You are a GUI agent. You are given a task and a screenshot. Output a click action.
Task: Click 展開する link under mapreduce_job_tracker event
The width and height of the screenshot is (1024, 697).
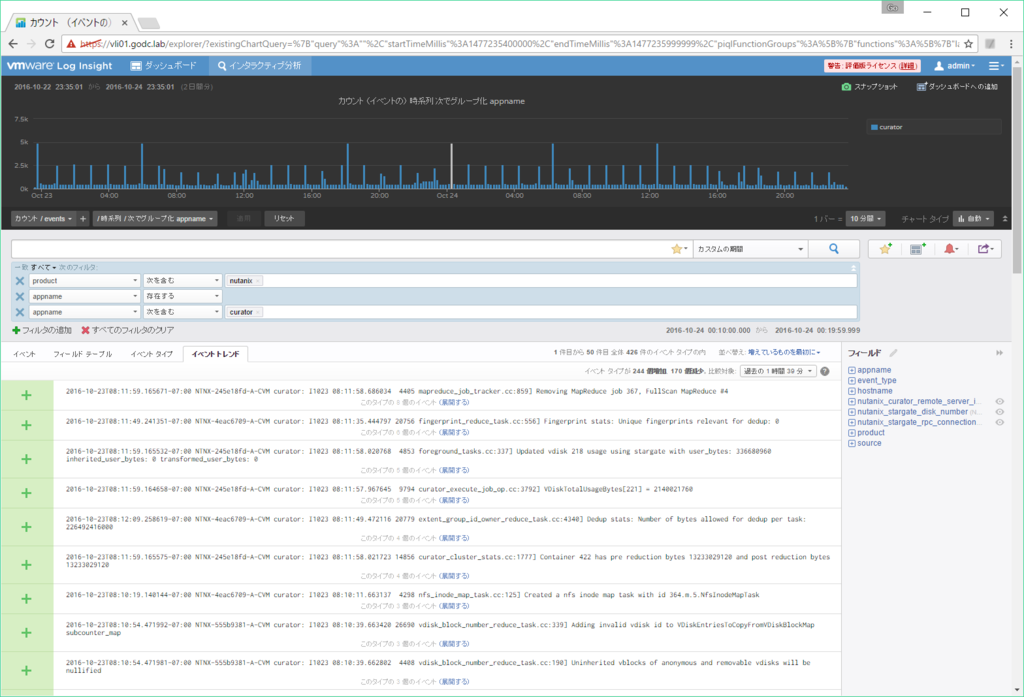(x=455, y=402)
